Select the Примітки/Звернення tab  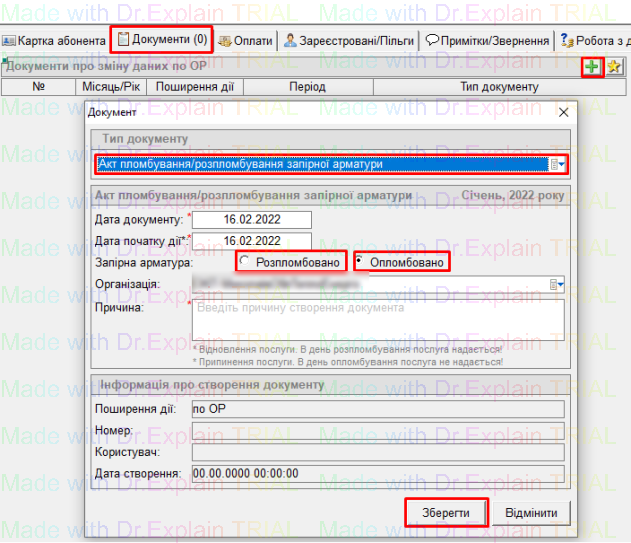click(488, 41)
